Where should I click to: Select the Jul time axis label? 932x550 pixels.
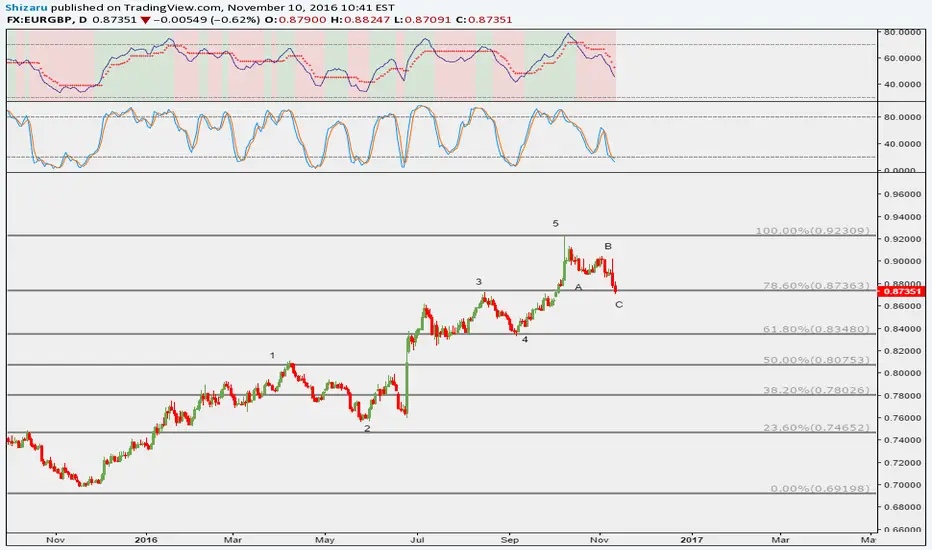(x=417, y=540)
